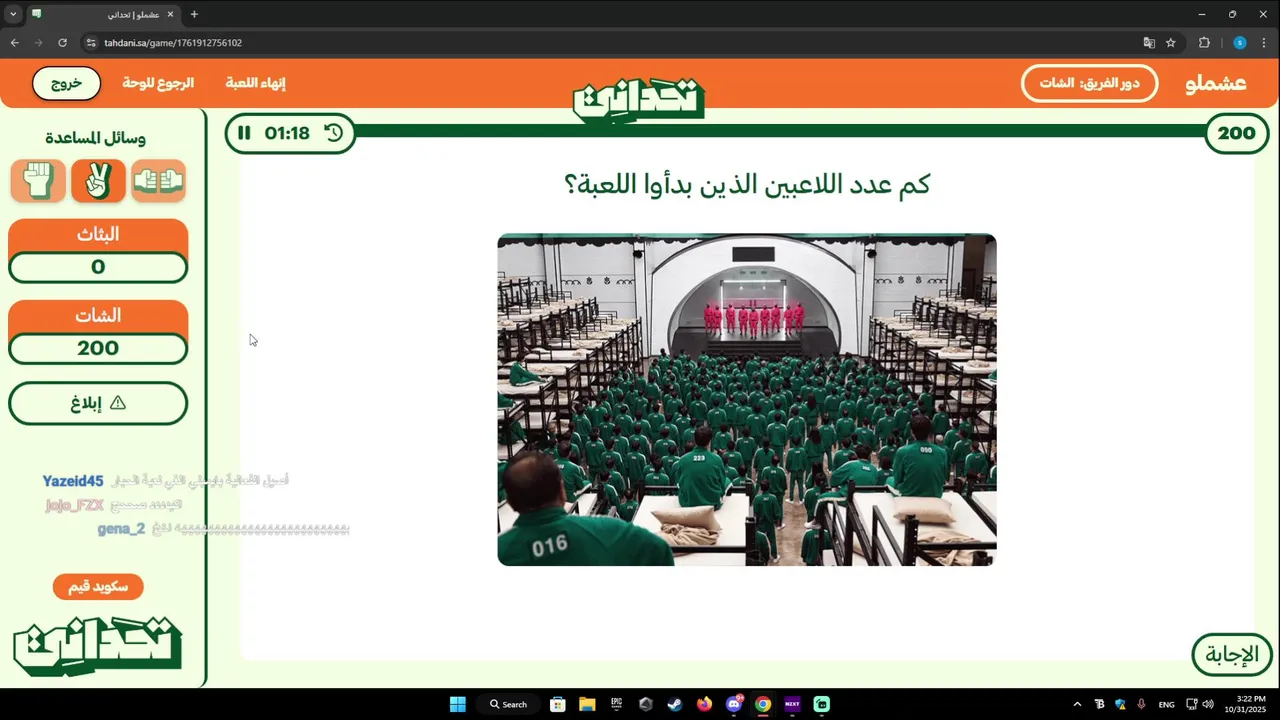The height and width of the screenshot is (720, 1280).
Task: Open Microsoft Store from taskbar
Action: (x=558, y=704)
